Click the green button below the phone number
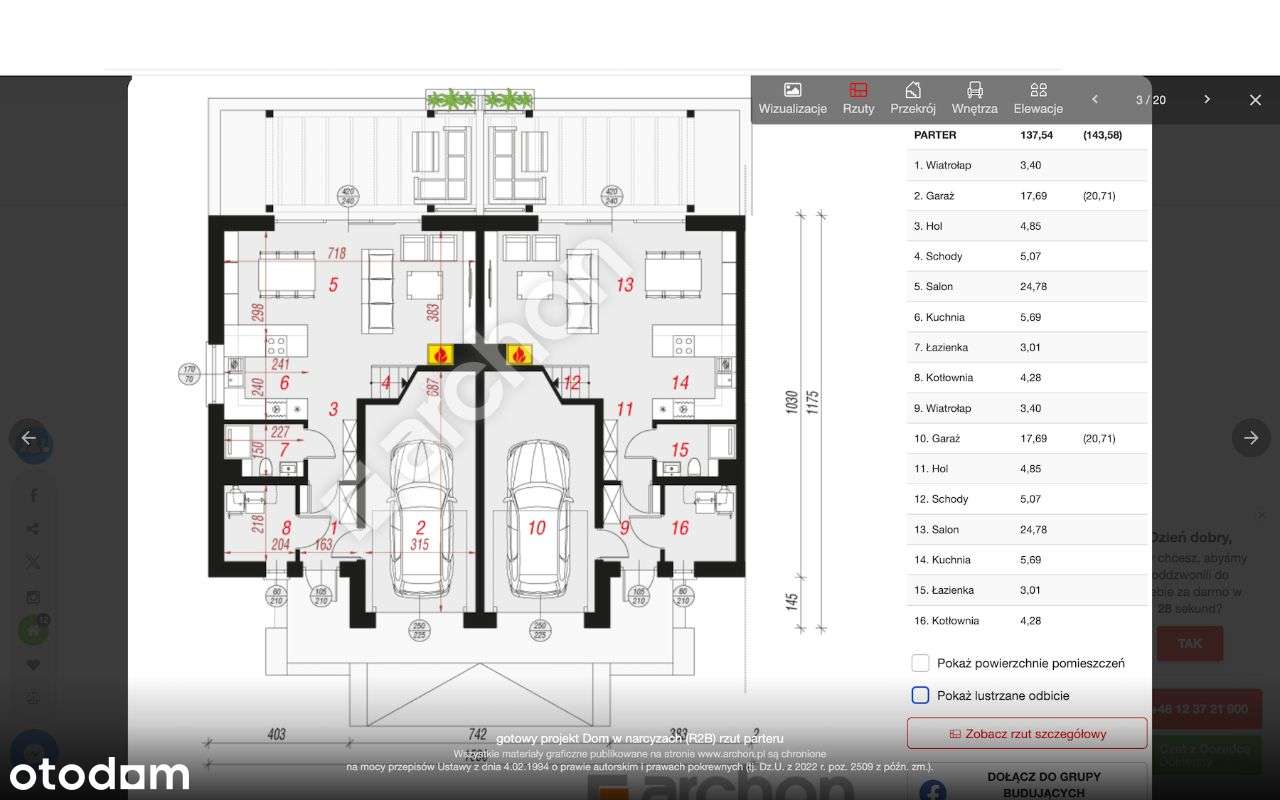 click(1206, 755)
